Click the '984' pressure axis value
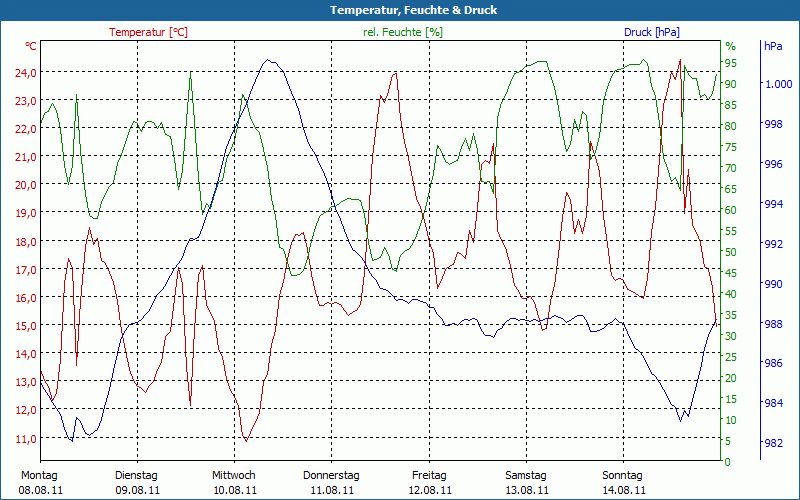 773,403
